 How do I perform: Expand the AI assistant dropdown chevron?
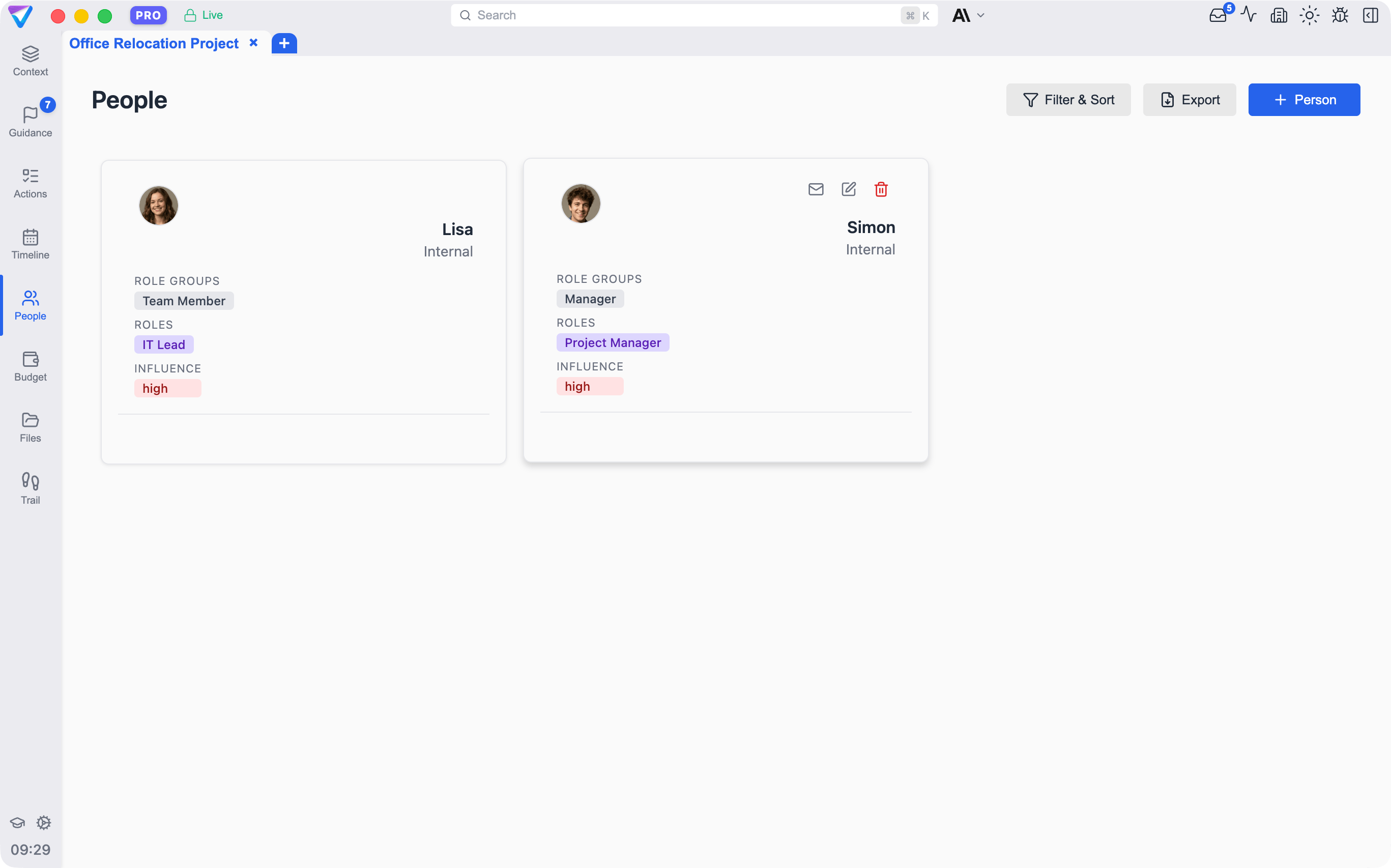pyautogui.click(x=980, y=15)
